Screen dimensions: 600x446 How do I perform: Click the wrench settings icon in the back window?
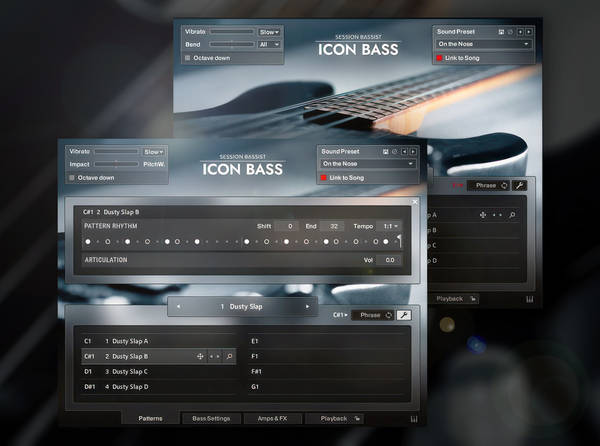pyautogui.click(x=519, y=186)
